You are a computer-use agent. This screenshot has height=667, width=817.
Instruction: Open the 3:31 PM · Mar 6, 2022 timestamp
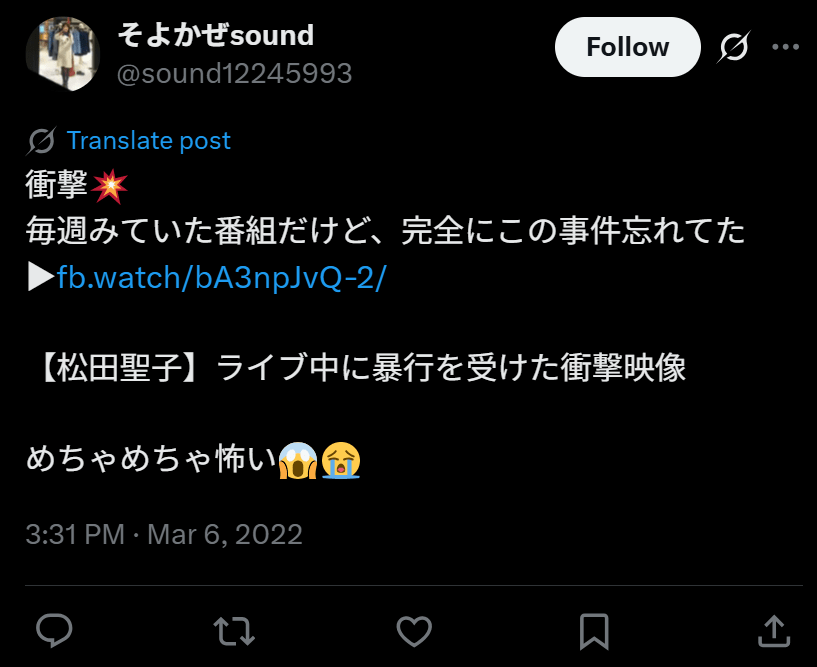[x=164, y=534]
